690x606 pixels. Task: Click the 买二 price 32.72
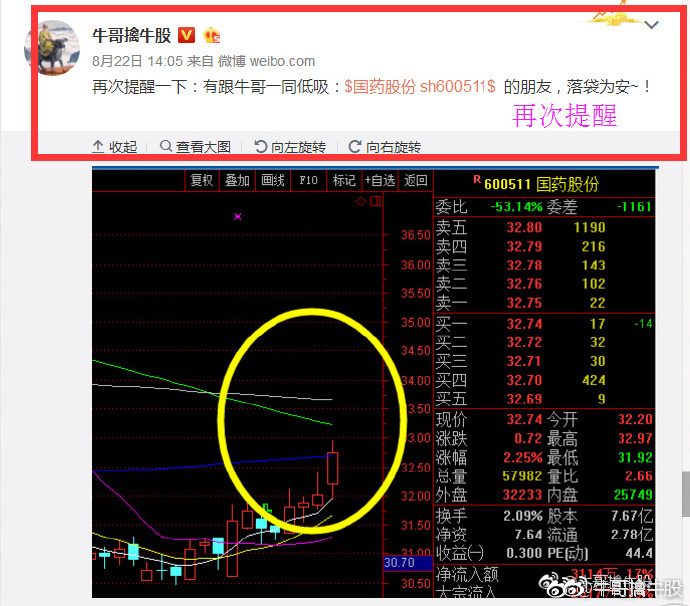[x=524, y=342]
